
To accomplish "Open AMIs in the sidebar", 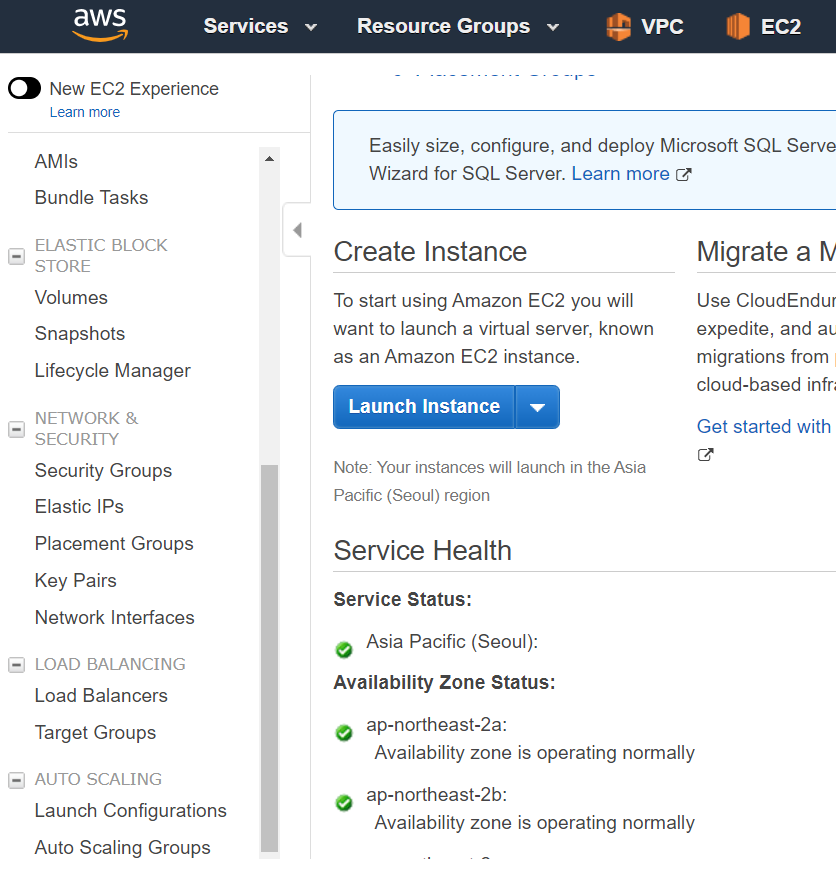I will click(56, 161).
